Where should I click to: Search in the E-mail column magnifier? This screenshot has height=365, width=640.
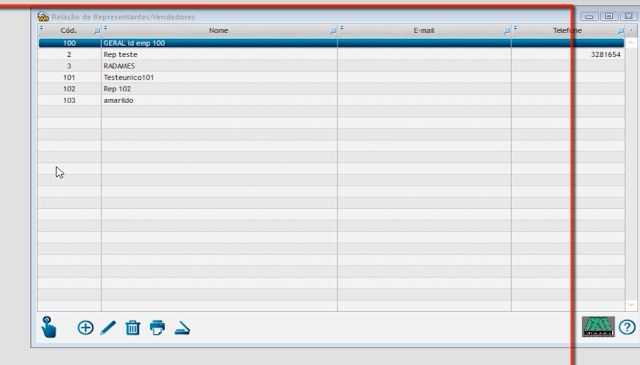point(507,31)
